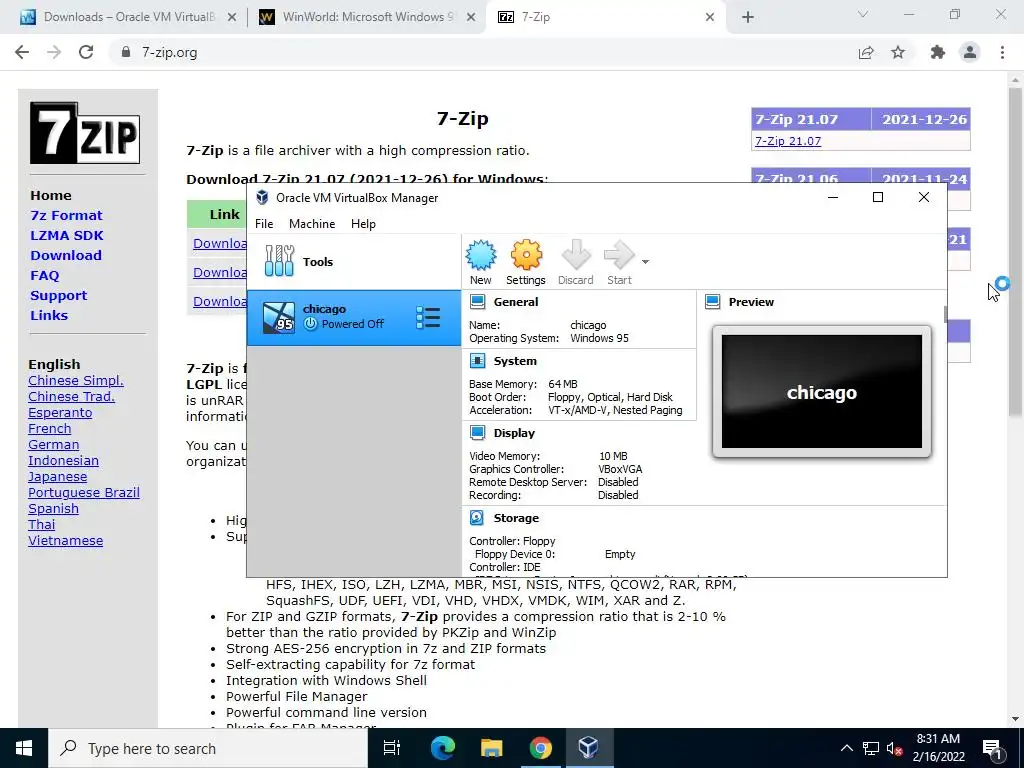The height and width of the screenshot is (768, 1024).
Task: Open the FAQ link
Action: (x=44, y=276)
